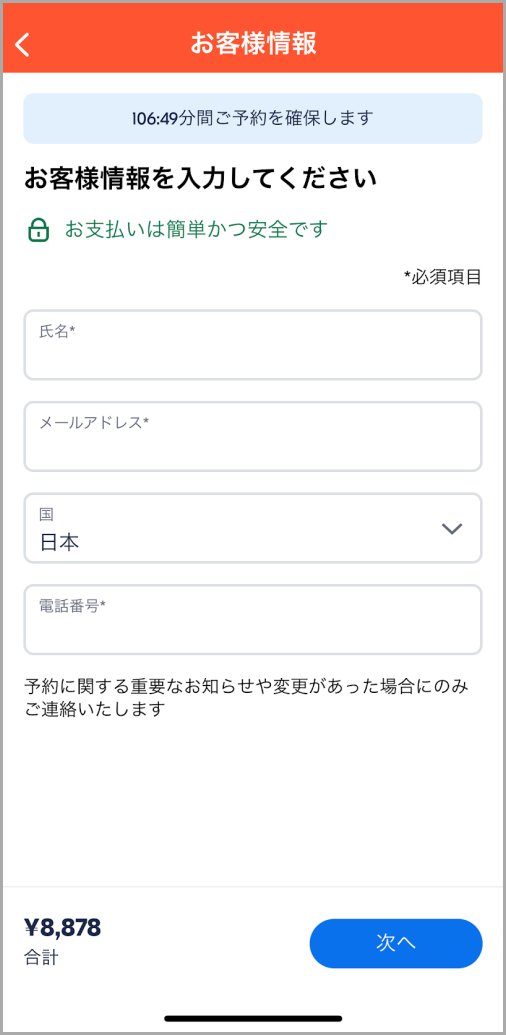Click the 日本 selected country value

coord(59,543)
